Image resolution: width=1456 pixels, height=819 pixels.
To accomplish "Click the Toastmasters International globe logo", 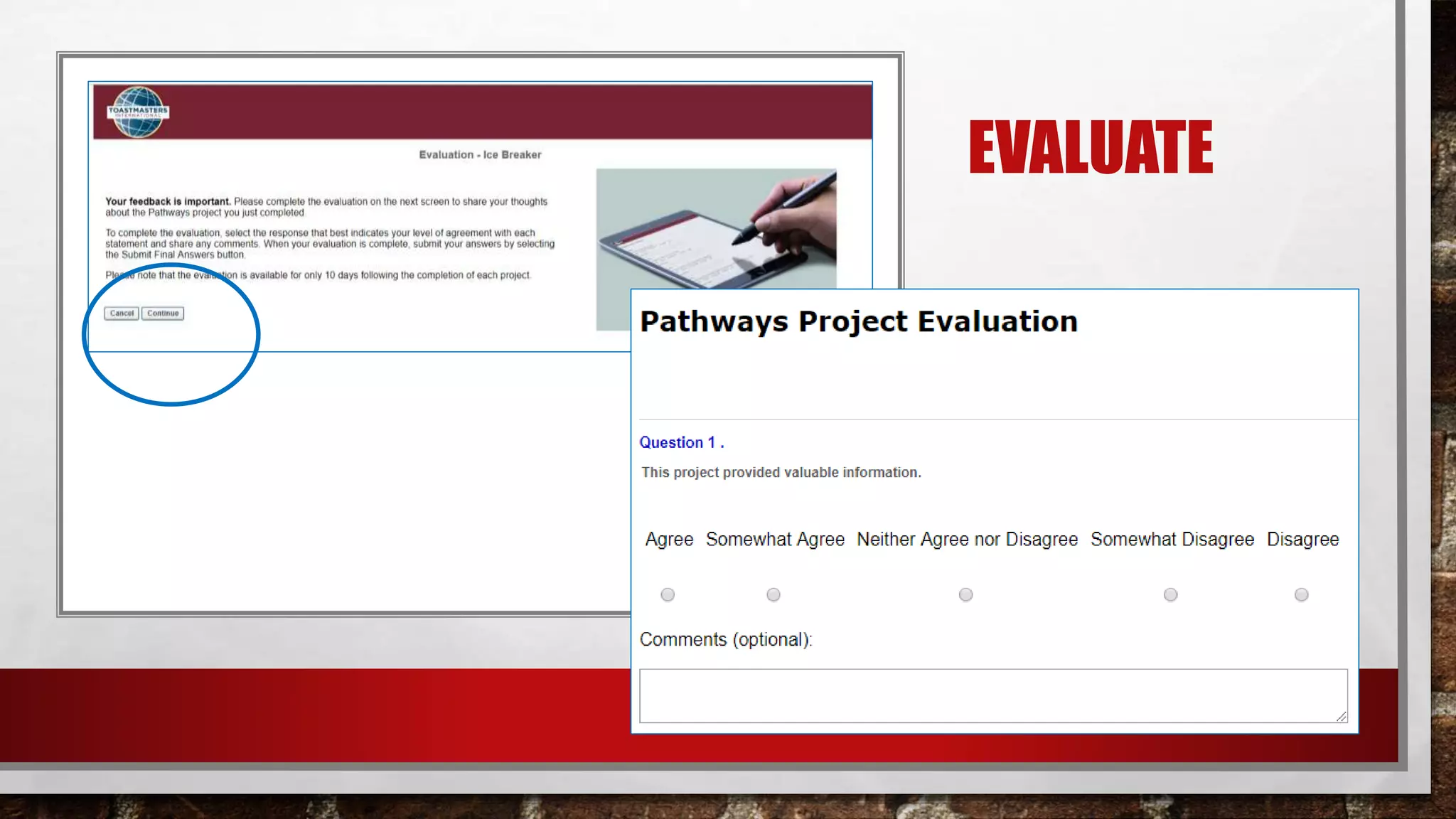I will (x=138, y=112).
